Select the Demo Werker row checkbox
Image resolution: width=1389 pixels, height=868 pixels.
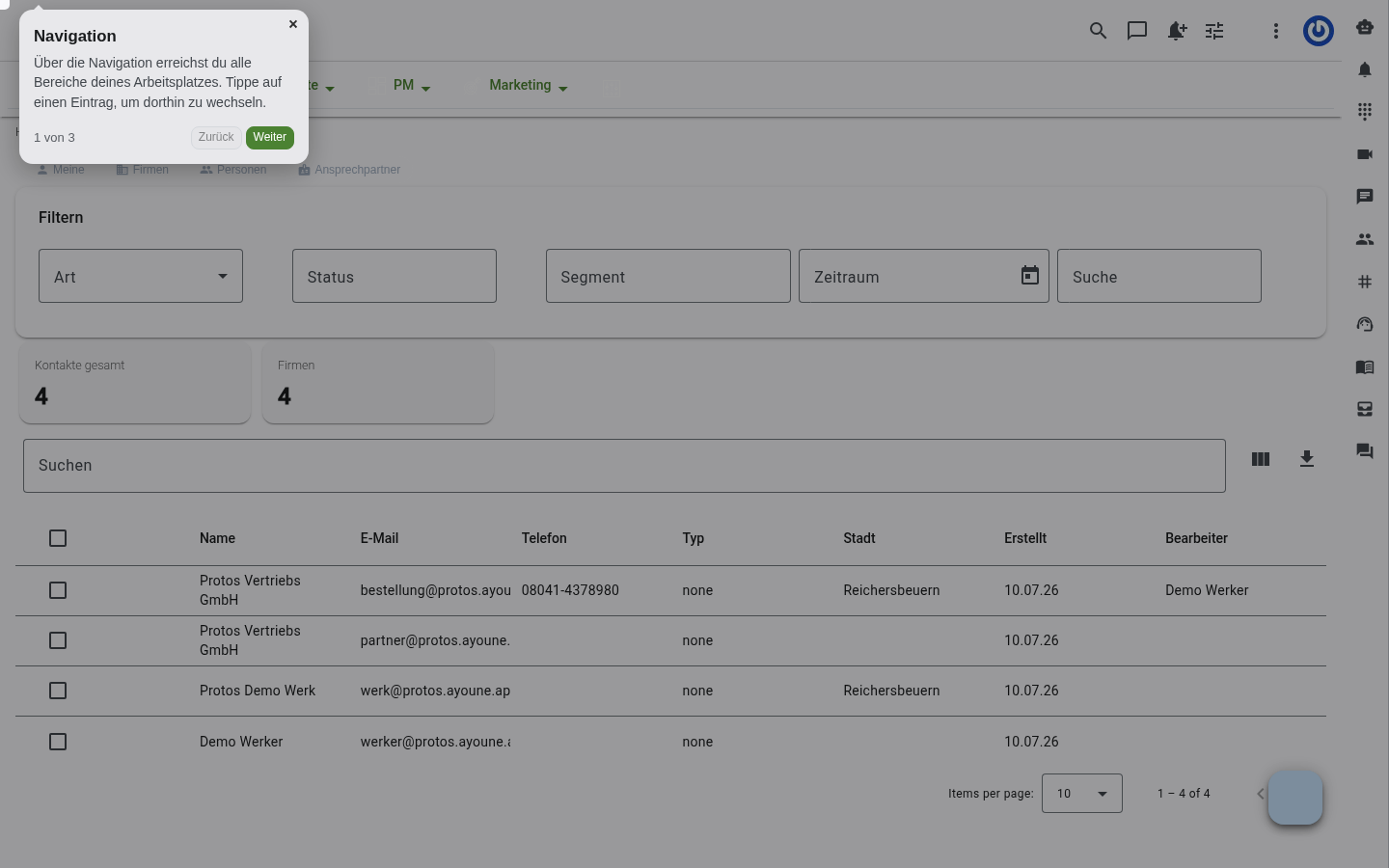[58, 742]
